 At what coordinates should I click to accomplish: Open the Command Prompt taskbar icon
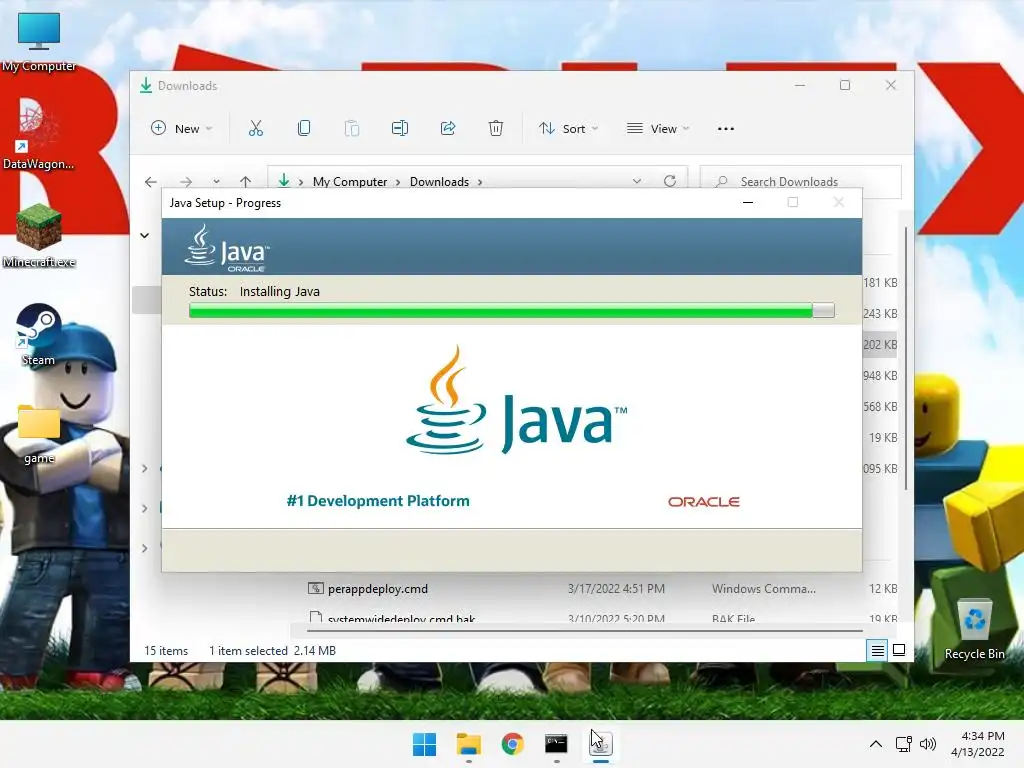[x=556, y=744]
